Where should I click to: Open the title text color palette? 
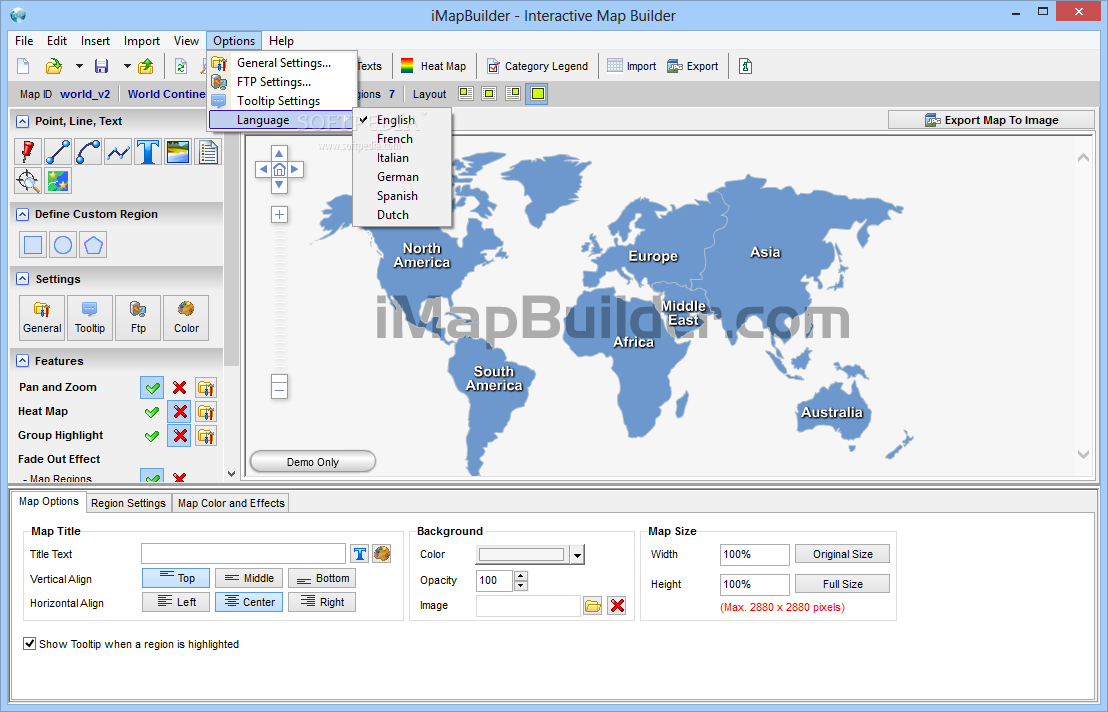(x=382, y=554)
